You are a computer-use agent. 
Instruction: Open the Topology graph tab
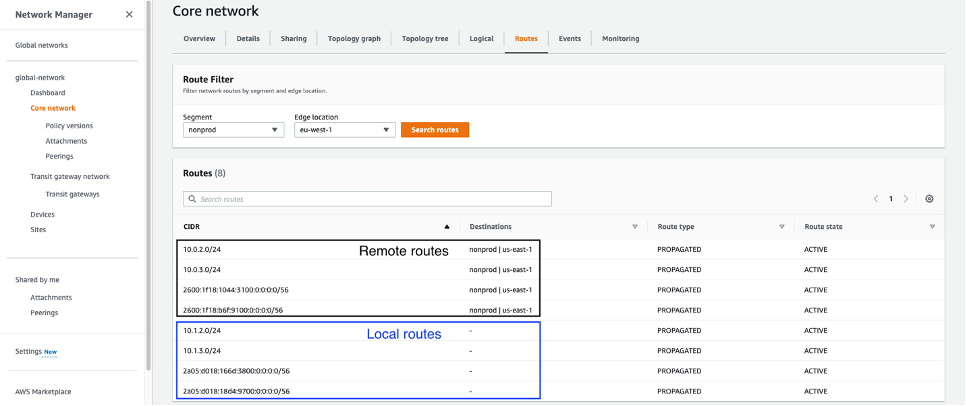point(354,38)
